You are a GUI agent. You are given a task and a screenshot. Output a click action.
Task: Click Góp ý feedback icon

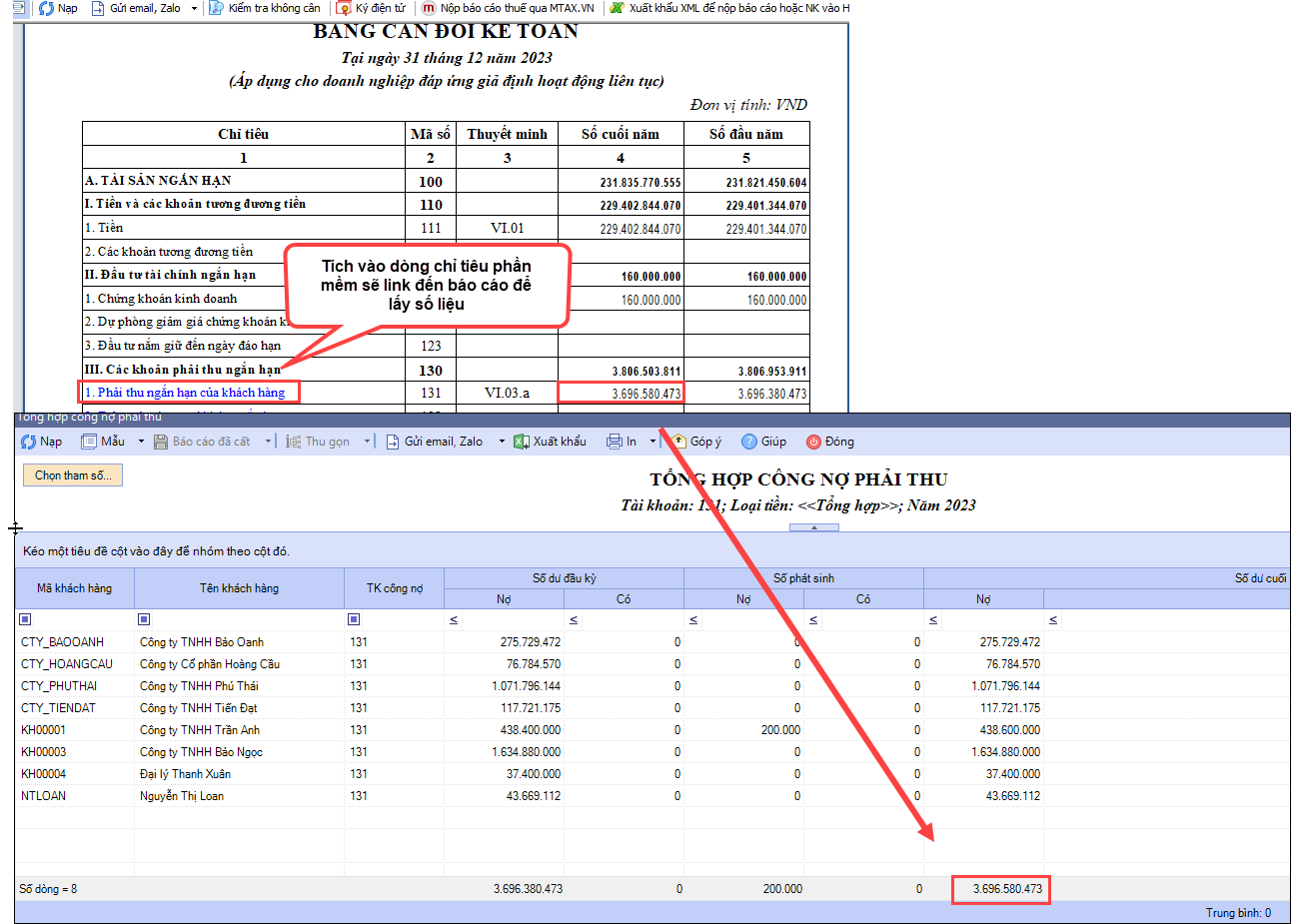coord(679,442)
